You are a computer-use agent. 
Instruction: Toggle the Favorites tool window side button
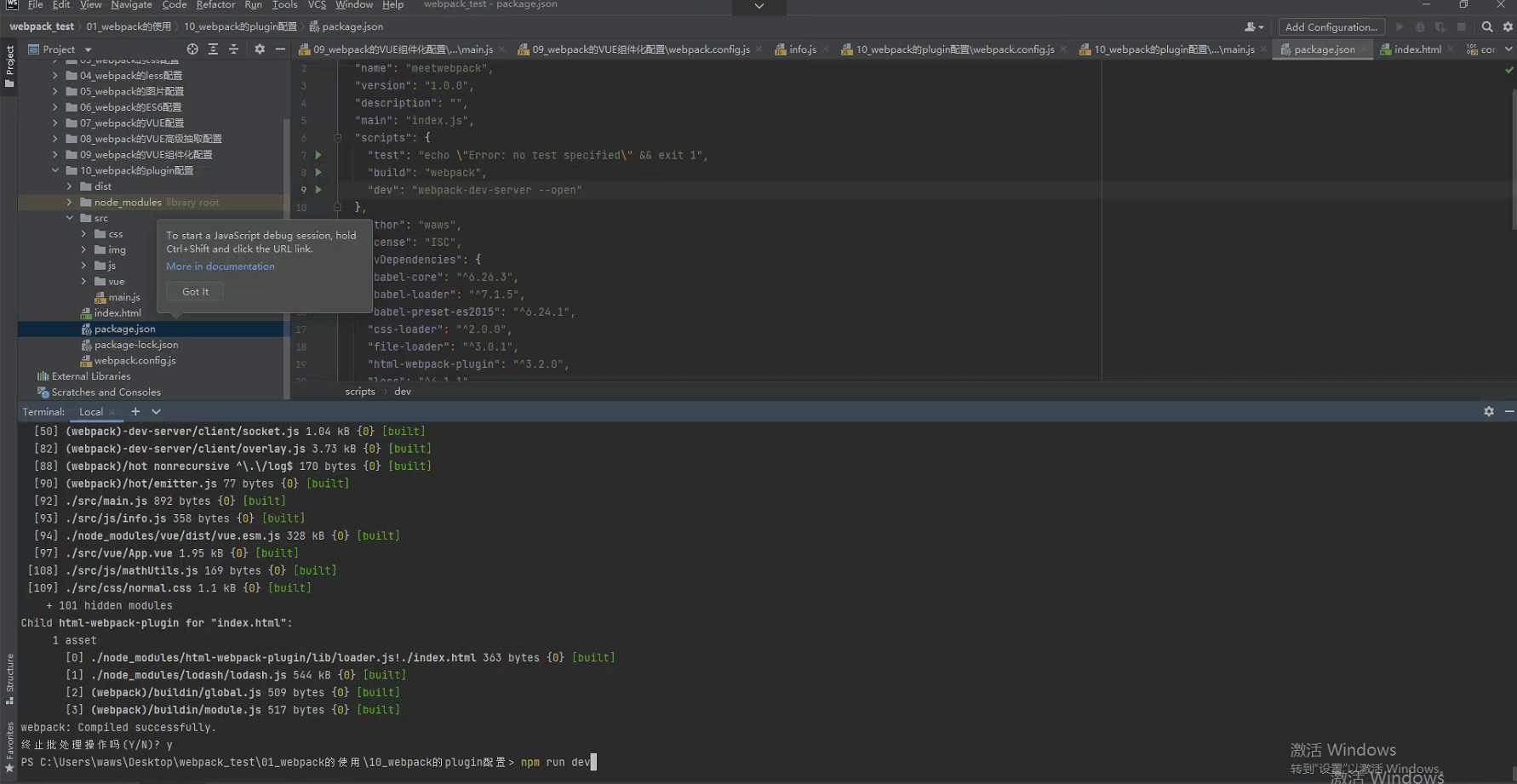(x=9, y=747)
